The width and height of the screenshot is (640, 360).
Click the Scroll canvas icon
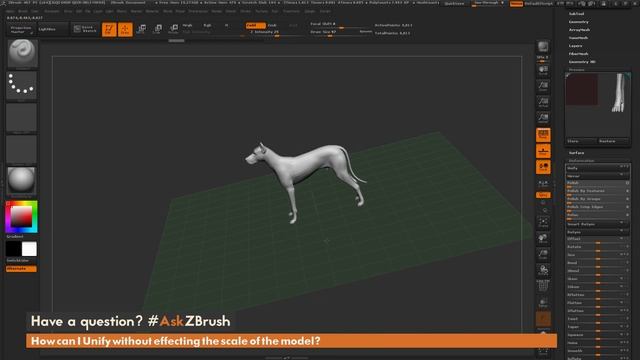[x=543, y=70]
